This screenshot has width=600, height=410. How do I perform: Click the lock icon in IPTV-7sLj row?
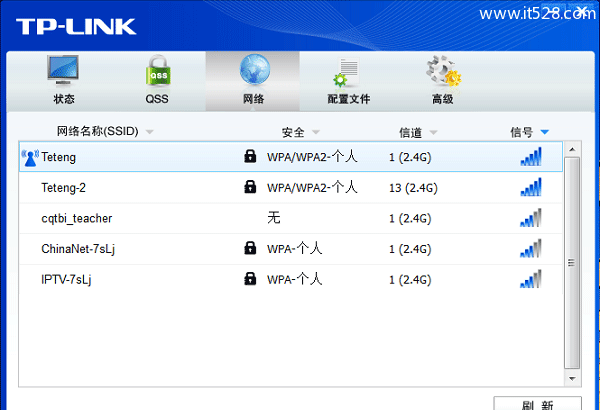(250, 279)
